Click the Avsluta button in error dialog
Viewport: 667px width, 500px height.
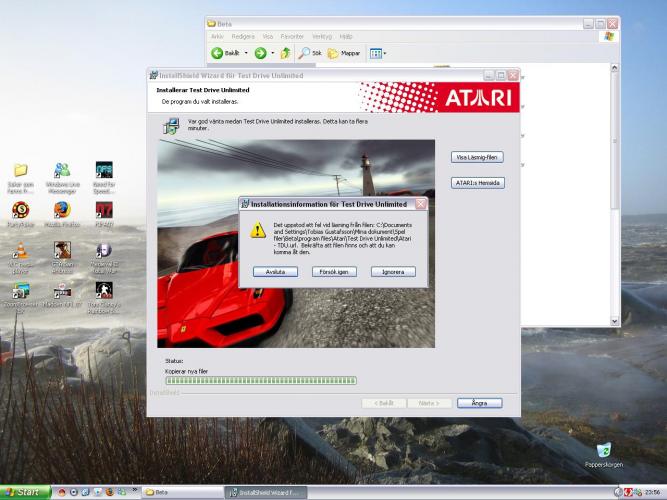tap(275, 271)
